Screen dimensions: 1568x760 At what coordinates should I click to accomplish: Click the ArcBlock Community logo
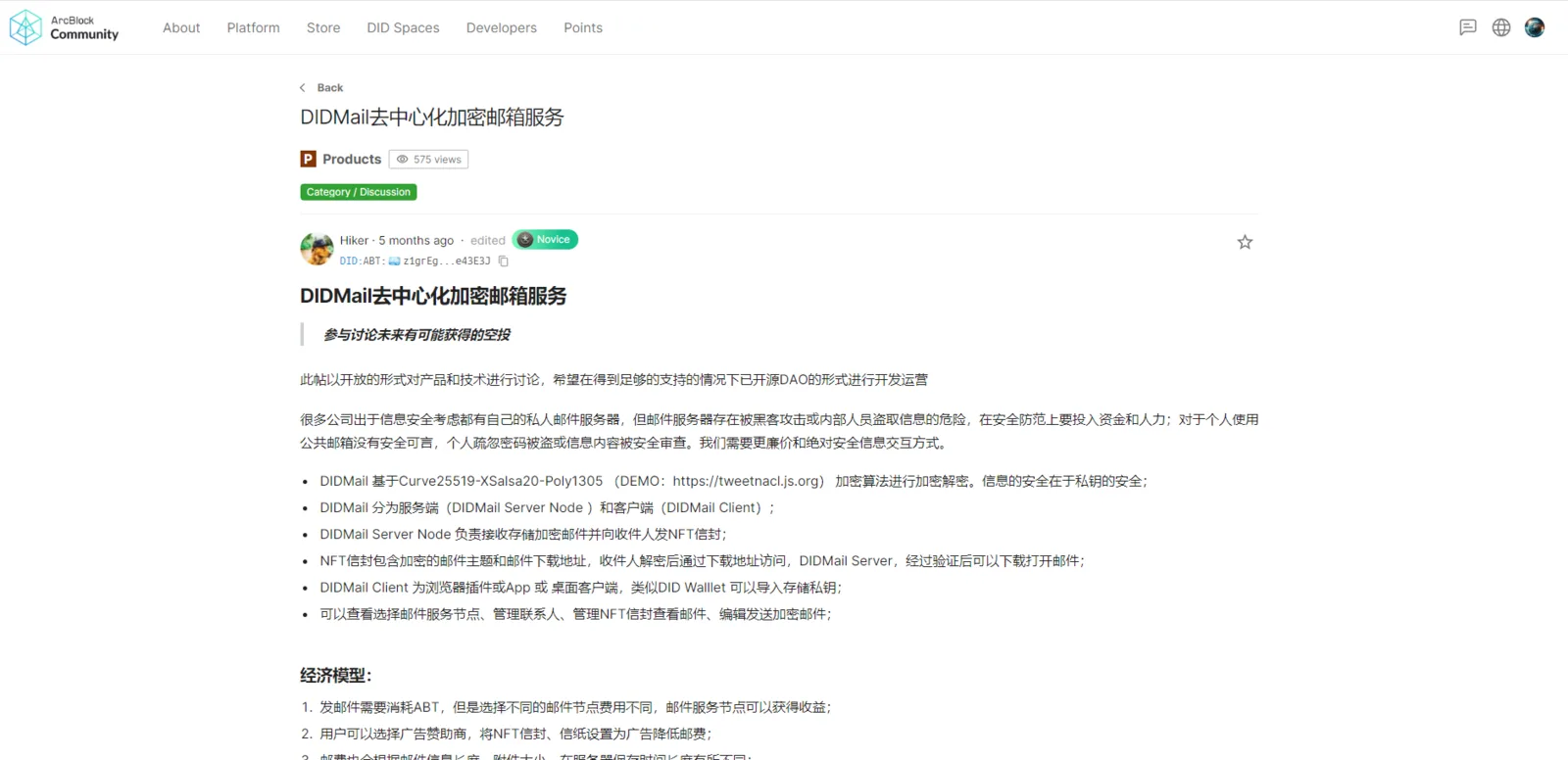(x=64, y=27)
